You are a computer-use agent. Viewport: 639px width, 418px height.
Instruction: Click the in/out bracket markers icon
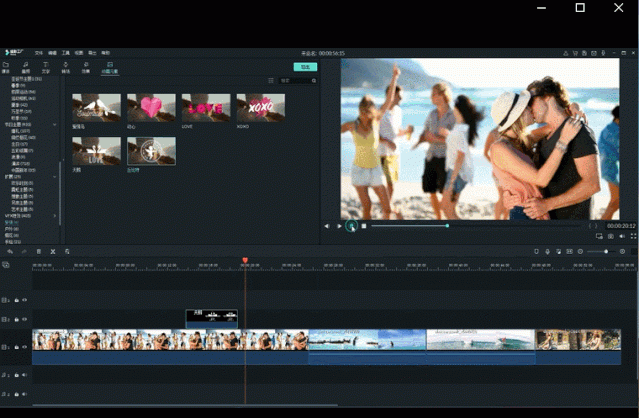(593, 226)
